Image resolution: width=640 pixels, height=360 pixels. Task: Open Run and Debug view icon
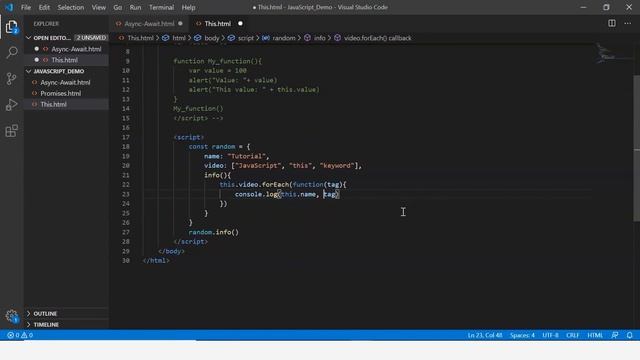(x=11, y=105)
